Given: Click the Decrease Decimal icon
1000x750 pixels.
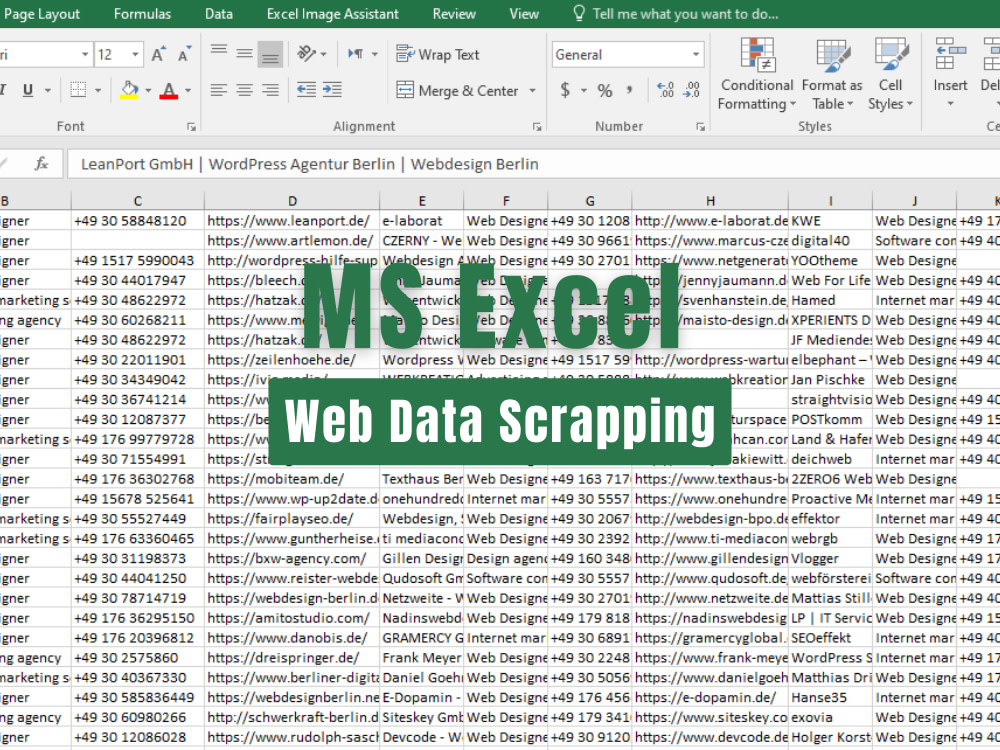Looking at the screenshot, I should 691,90.
